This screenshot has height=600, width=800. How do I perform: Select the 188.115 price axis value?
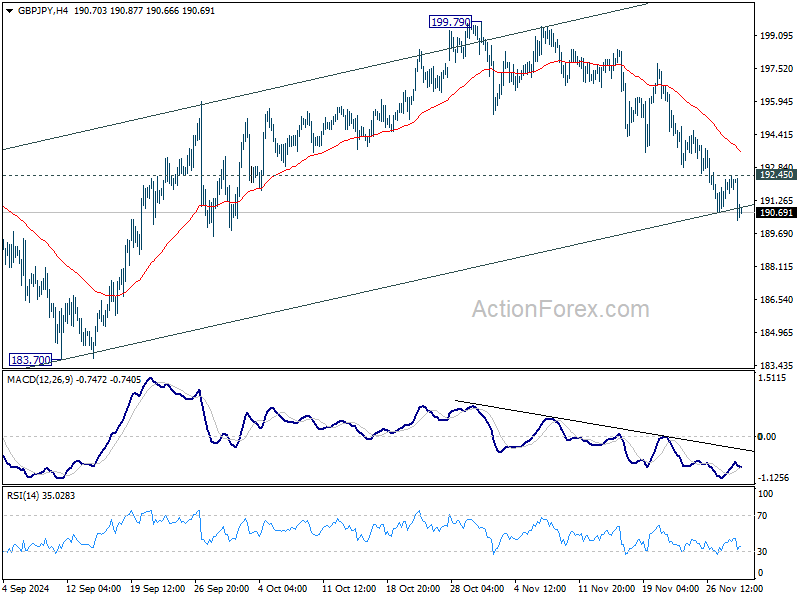point(776,267)
